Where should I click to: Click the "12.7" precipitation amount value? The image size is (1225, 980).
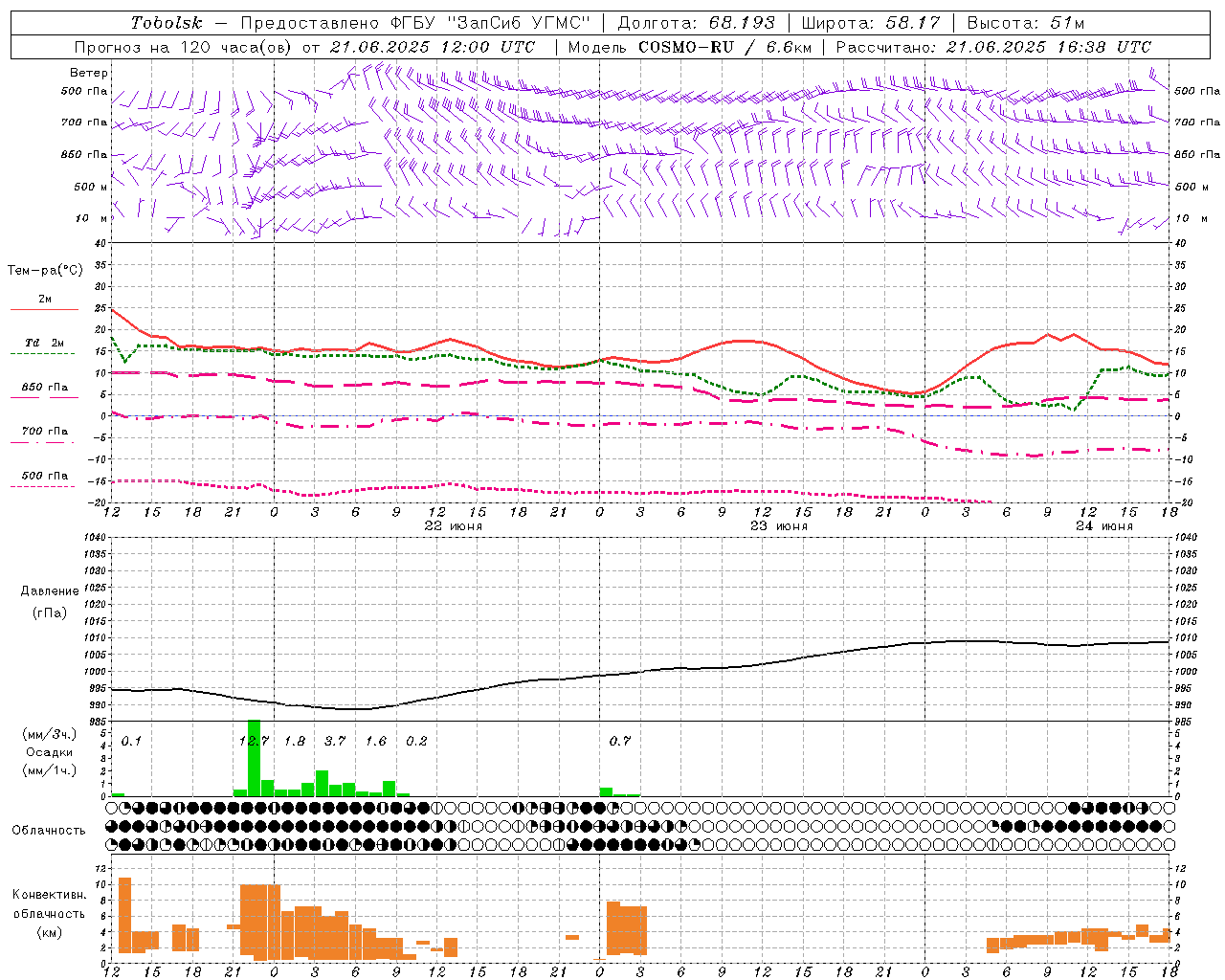tap(254, 741)
